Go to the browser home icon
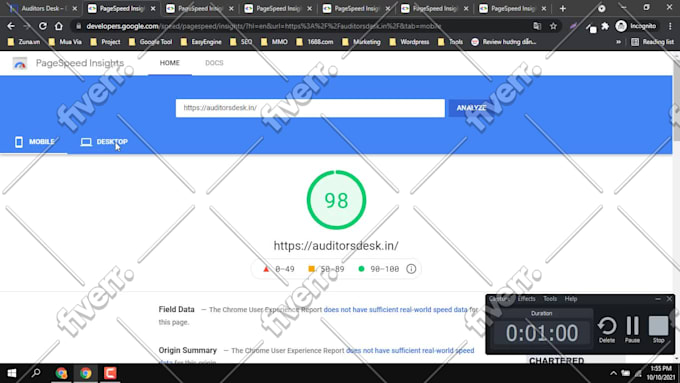The height and width of the screenshot is (383, 680). [x=59, y=26]
